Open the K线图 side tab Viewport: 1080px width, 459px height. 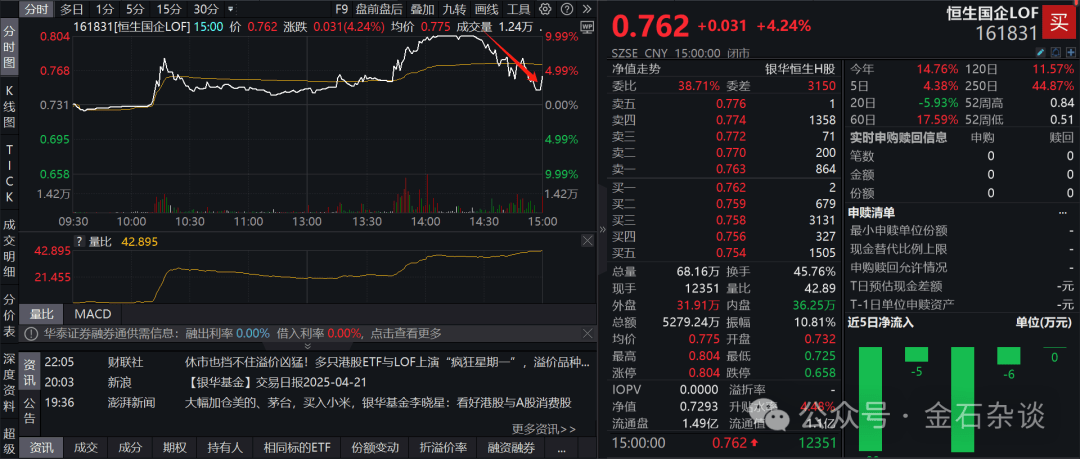tap(9, 106)
